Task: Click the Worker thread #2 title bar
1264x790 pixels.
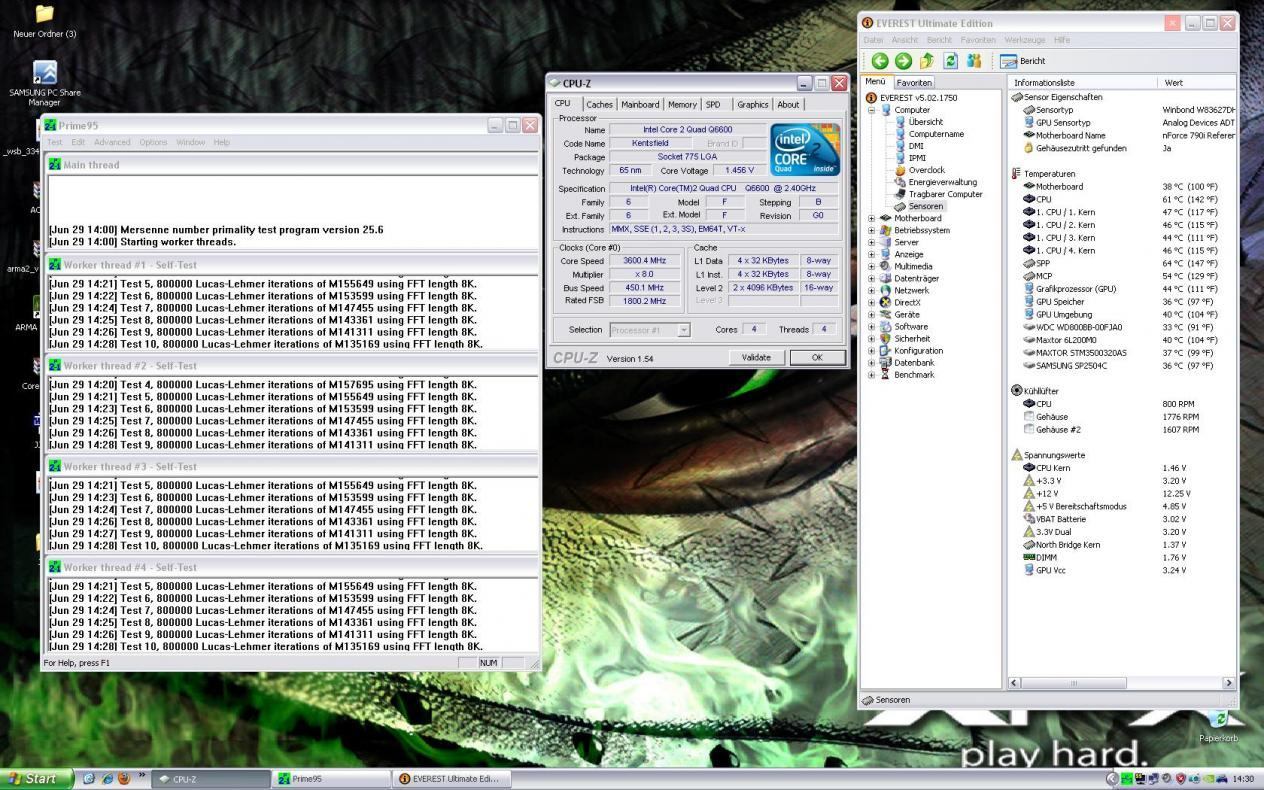Action: pos(292,366)
